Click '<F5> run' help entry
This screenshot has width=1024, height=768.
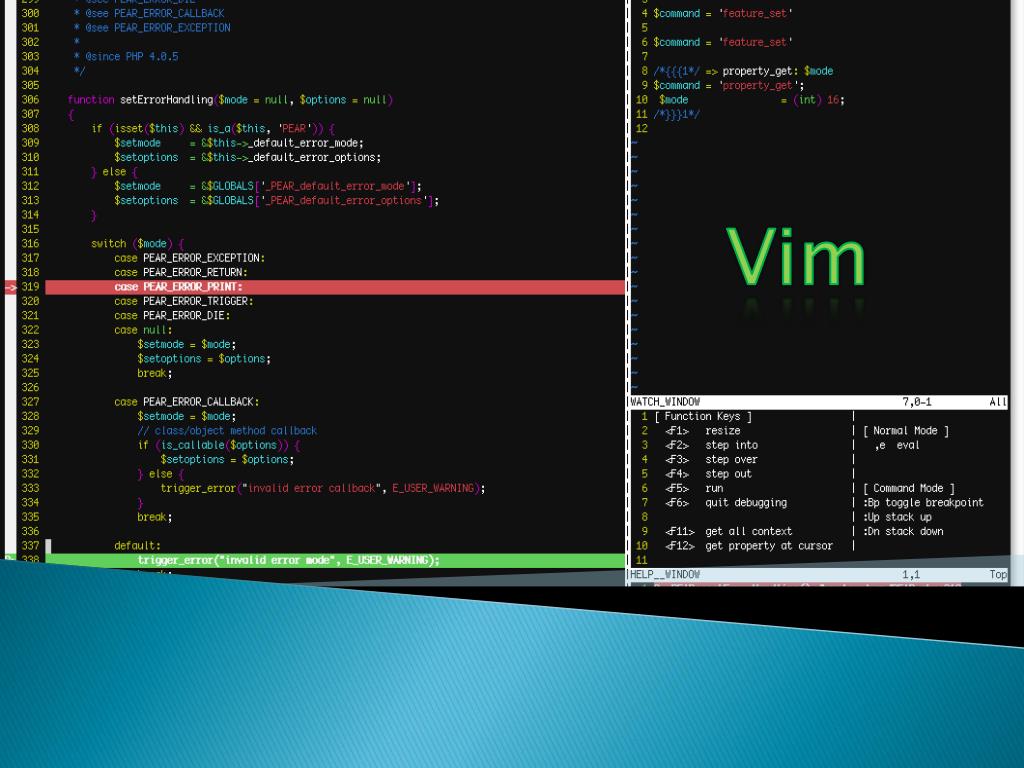coord(694,488)
